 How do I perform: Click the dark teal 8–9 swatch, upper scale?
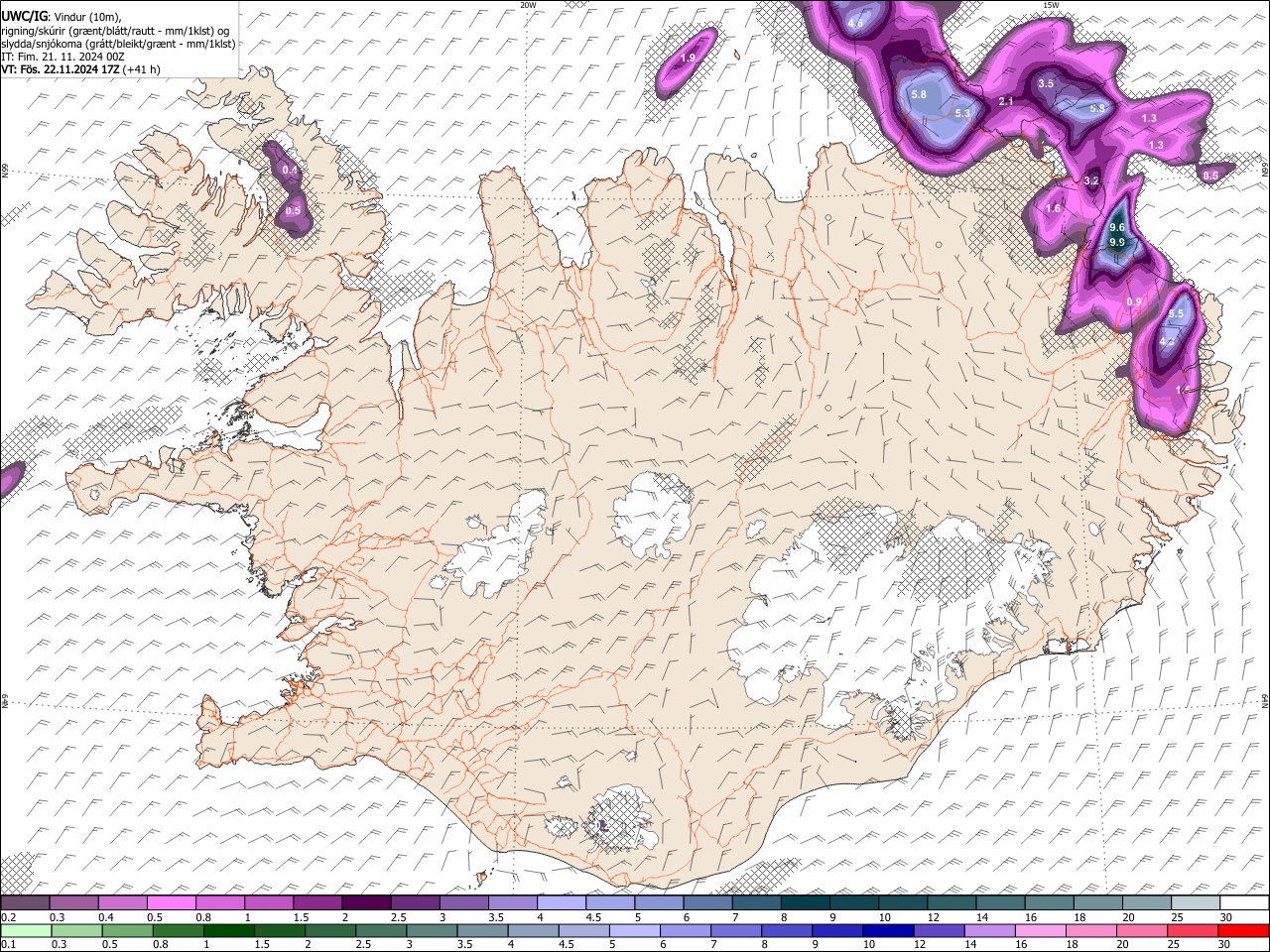(806, 903)
